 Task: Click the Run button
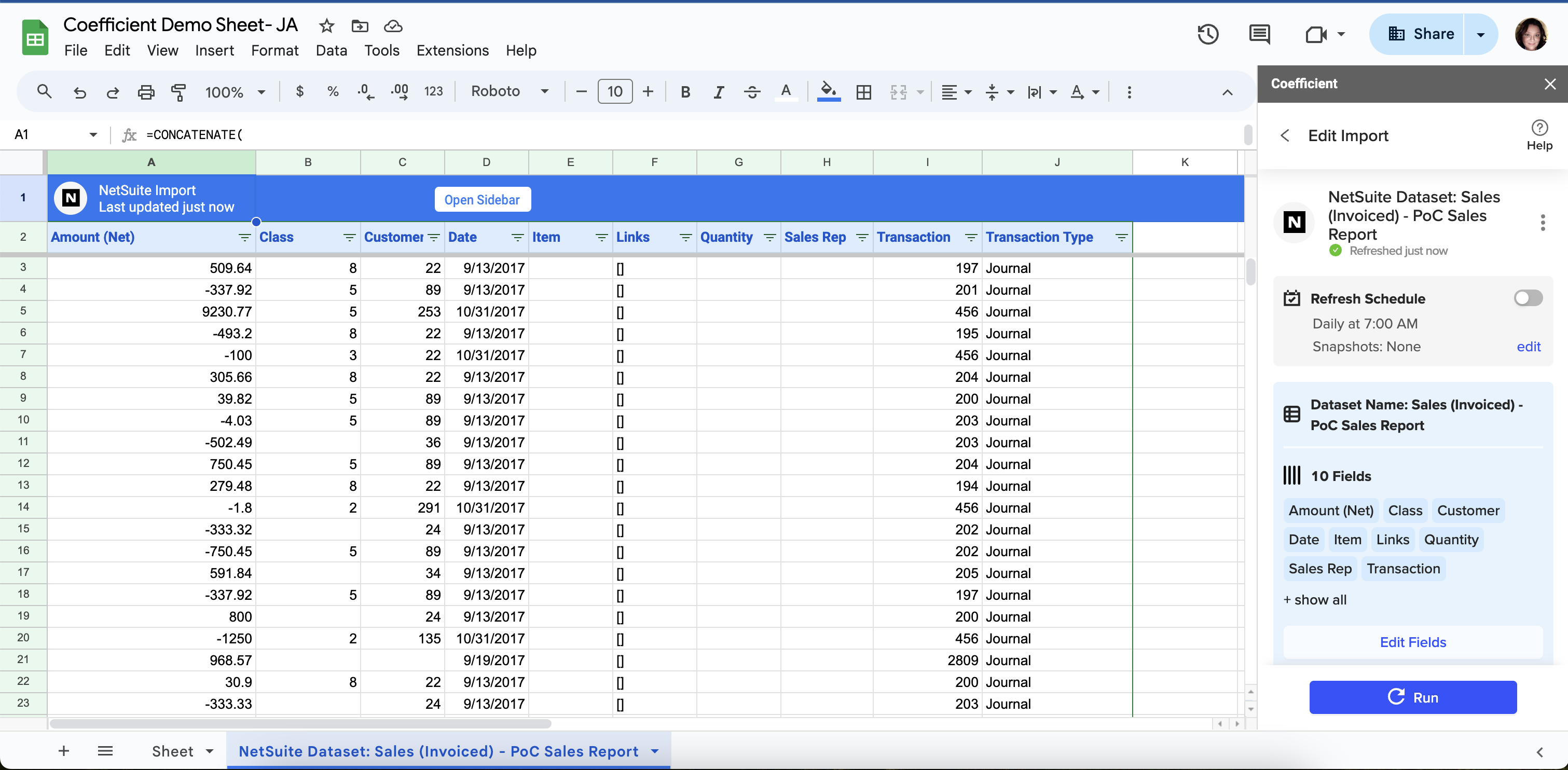point(1412,697)
